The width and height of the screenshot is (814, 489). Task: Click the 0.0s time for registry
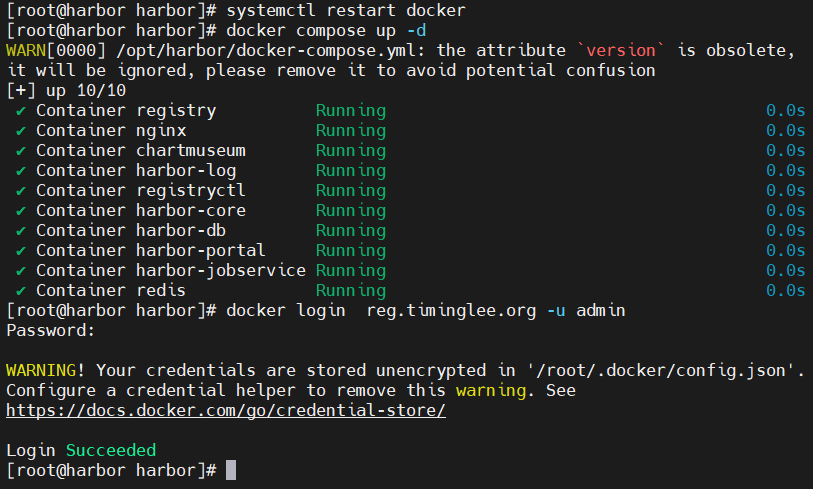(x=785, y=111)
